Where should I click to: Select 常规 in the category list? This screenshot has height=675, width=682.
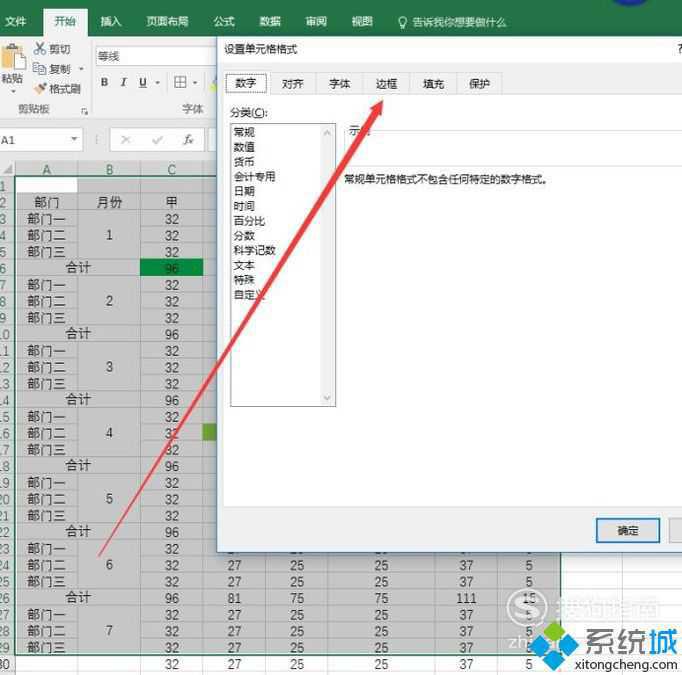click(244, 132)
